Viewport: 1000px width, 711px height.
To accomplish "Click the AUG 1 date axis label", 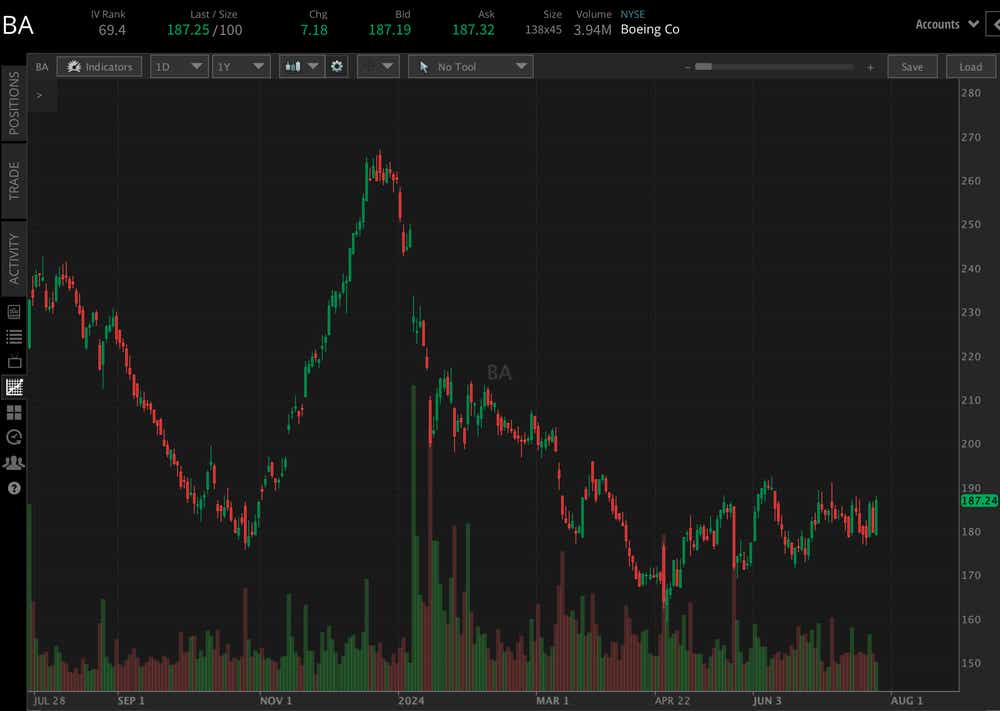I will click(907, 701).
